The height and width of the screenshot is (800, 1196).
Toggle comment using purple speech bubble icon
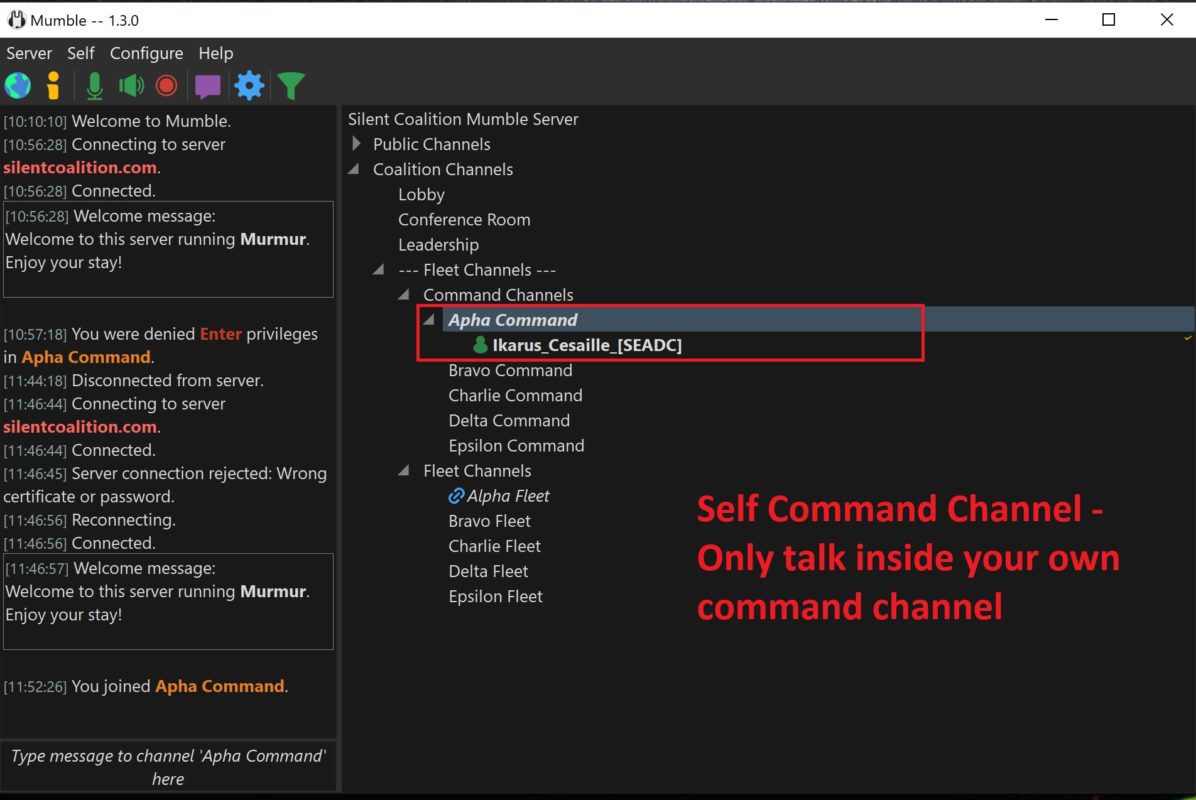pyautogui.click(x=207, y=86)
